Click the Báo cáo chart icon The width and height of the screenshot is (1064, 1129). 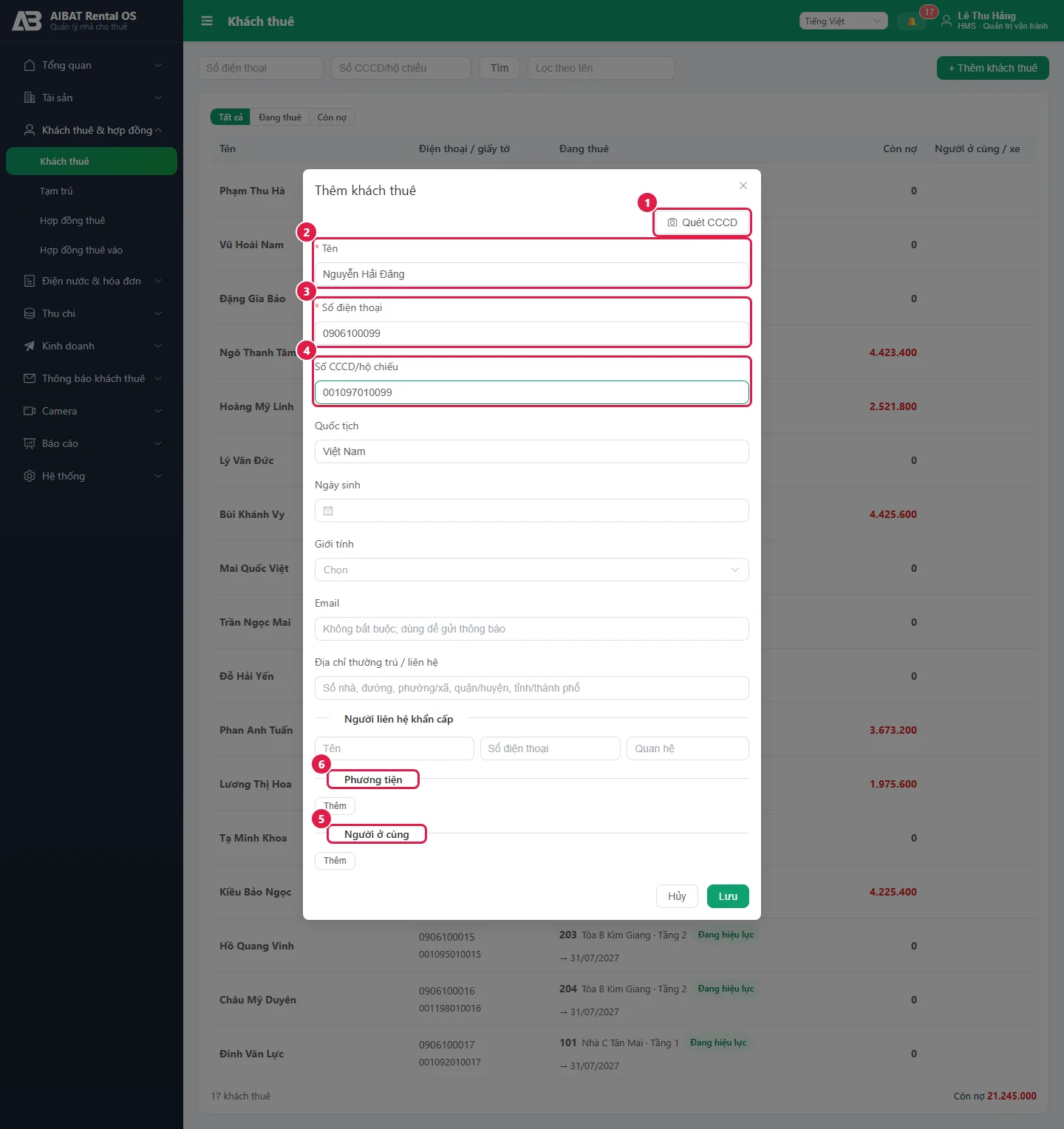pos(30,443)
